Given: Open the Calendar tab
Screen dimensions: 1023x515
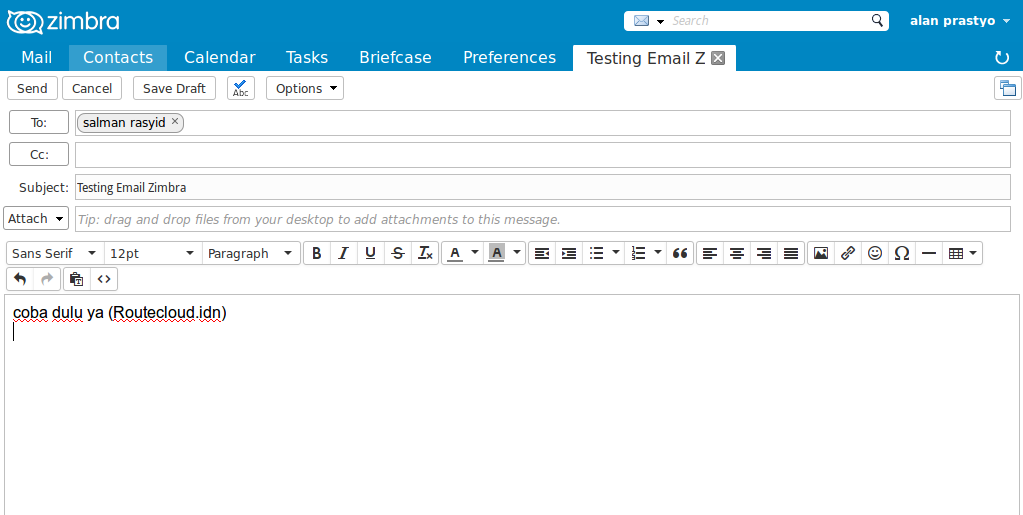Looking at the screenshot, I should click(x=220, y=57).
